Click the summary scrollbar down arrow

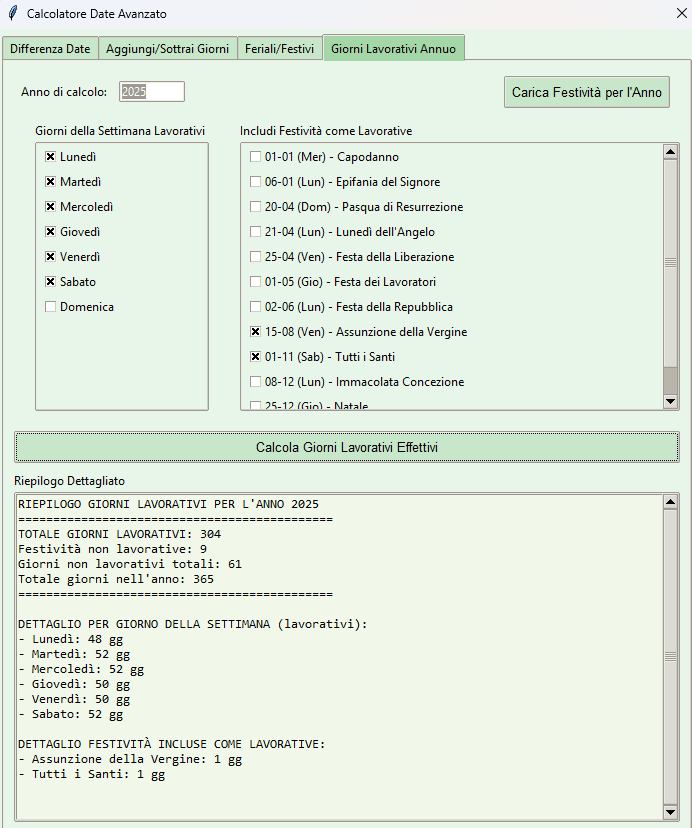click(670, 811)
